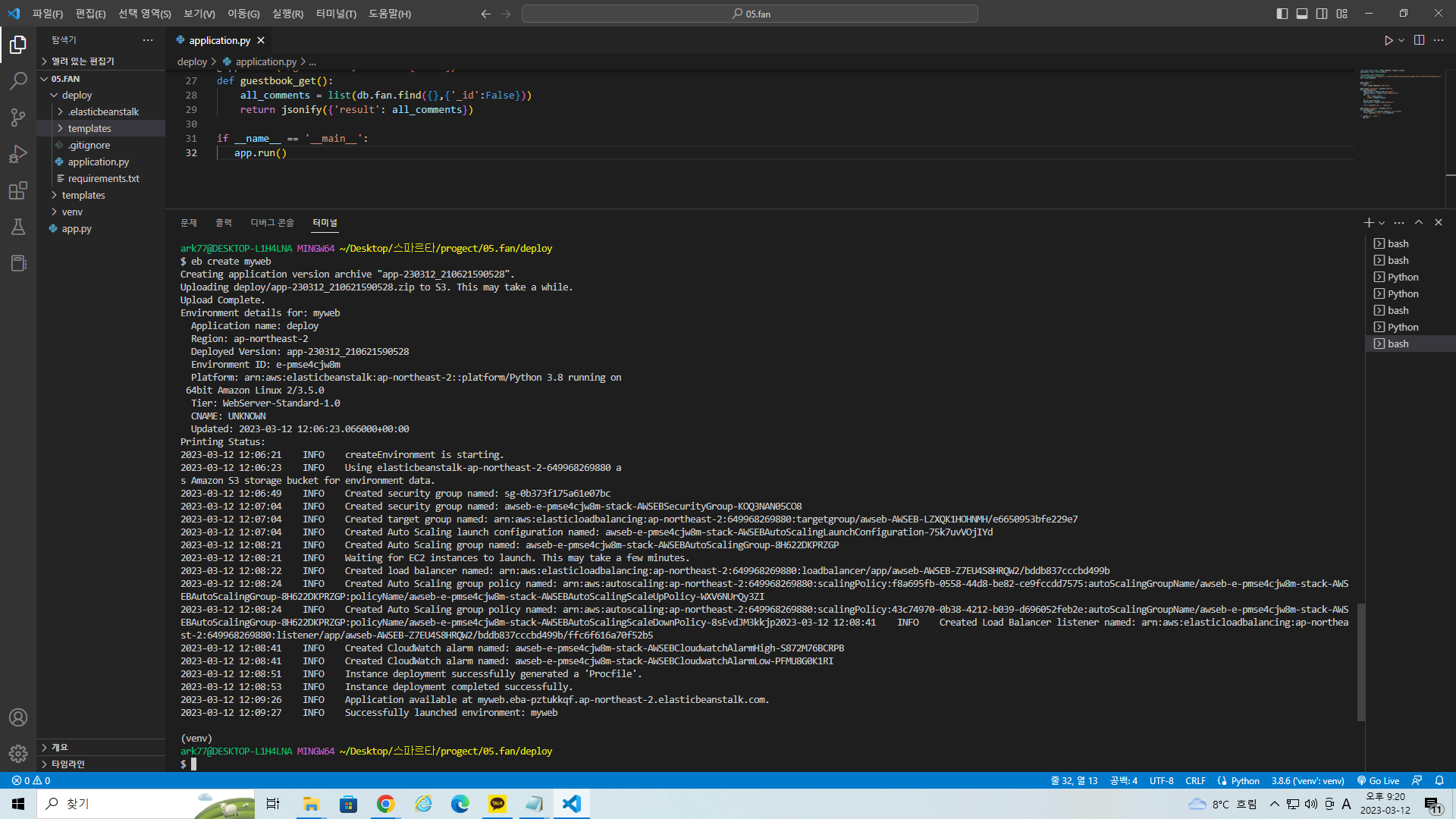Open Microsoft Edge from the taskbar

460,804
